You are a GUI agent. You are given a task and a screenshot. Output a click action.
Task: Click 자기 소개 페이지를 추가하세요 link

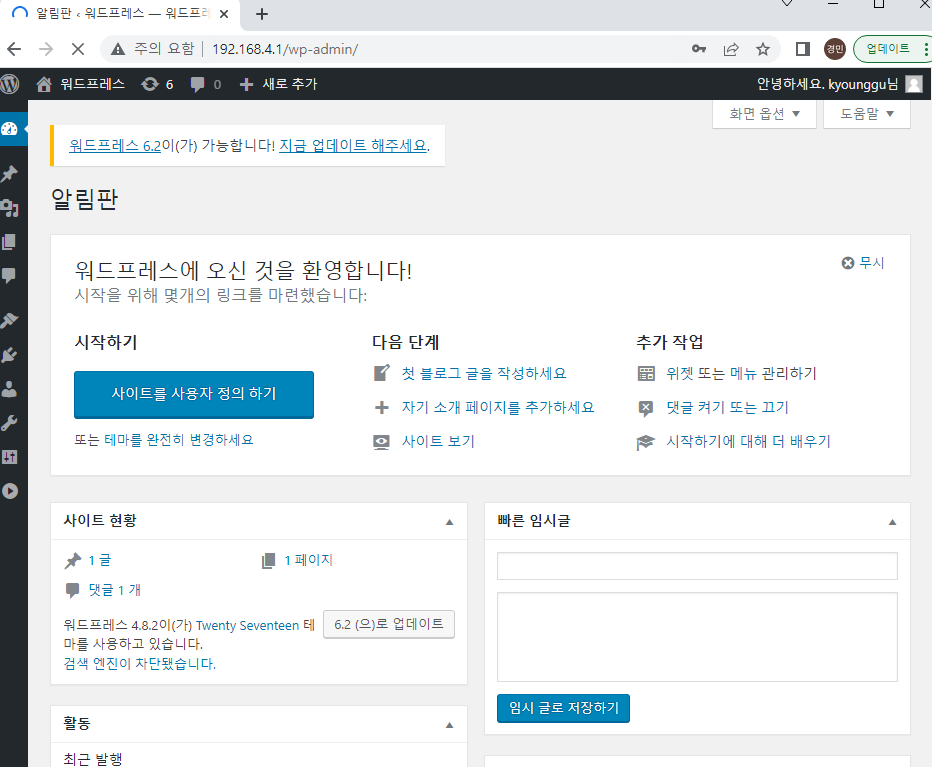(x=498, y=407)
